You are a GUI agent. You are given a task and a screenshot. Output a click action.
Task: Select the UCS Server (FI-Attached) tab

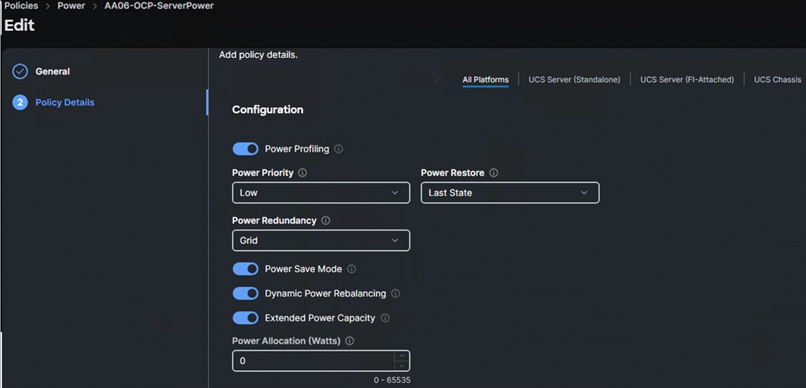687,80
